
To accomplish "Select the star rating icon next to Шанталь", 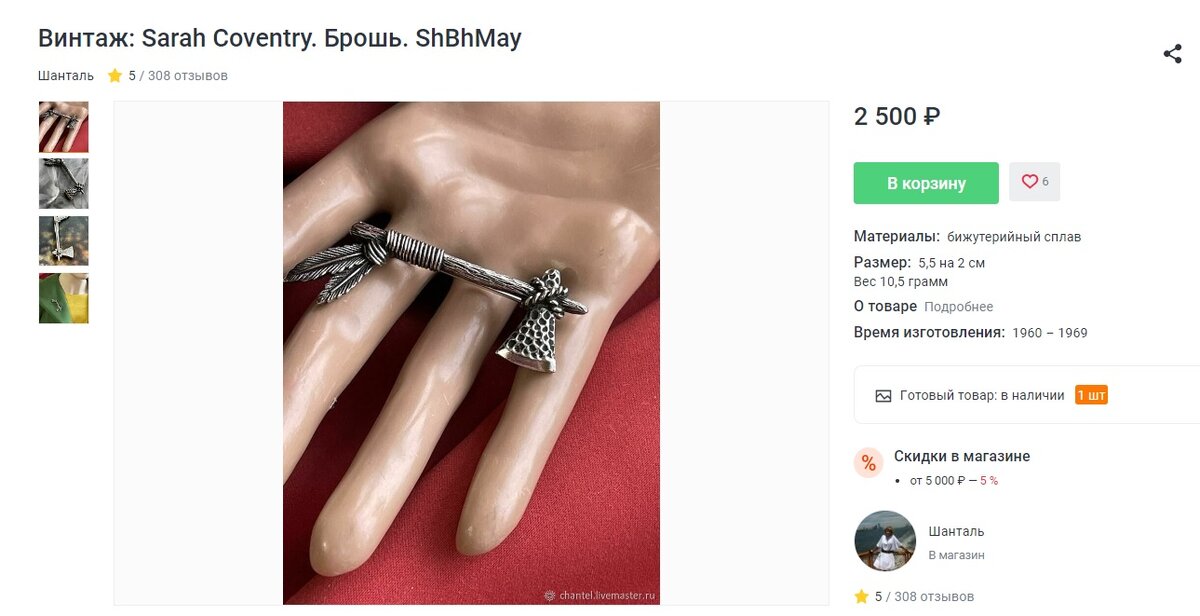I will (x=114, y=74).
